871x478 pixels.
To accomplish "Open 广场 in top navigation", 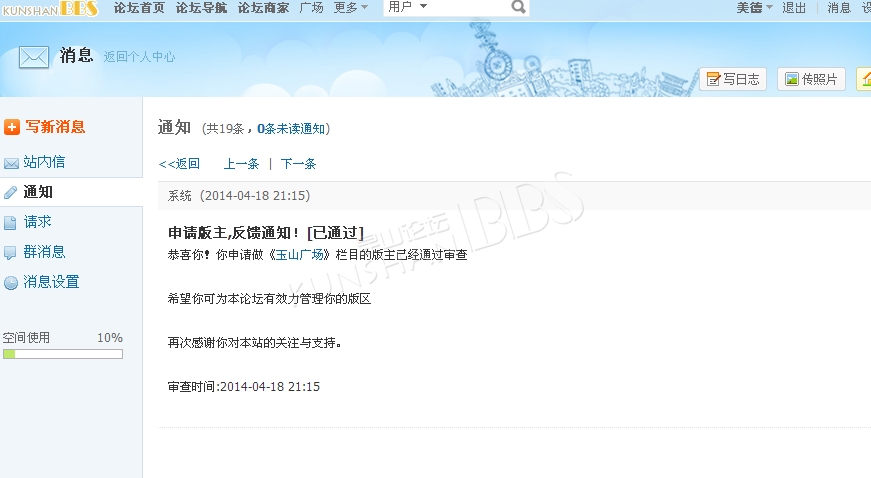I will tap(312, 7).
